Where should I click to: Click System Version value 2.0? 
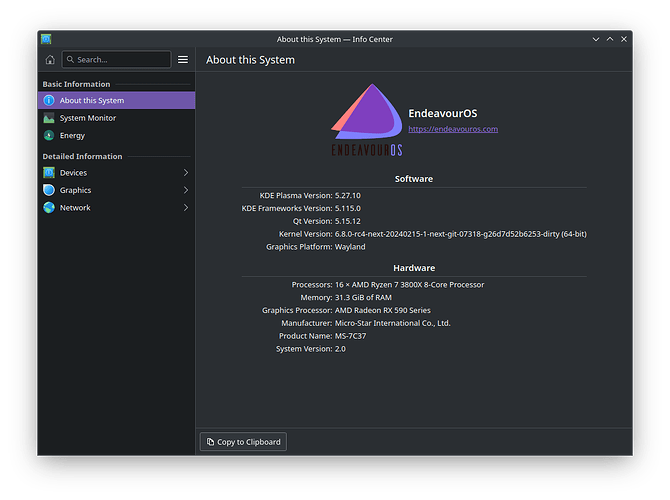tap(340, 349)
